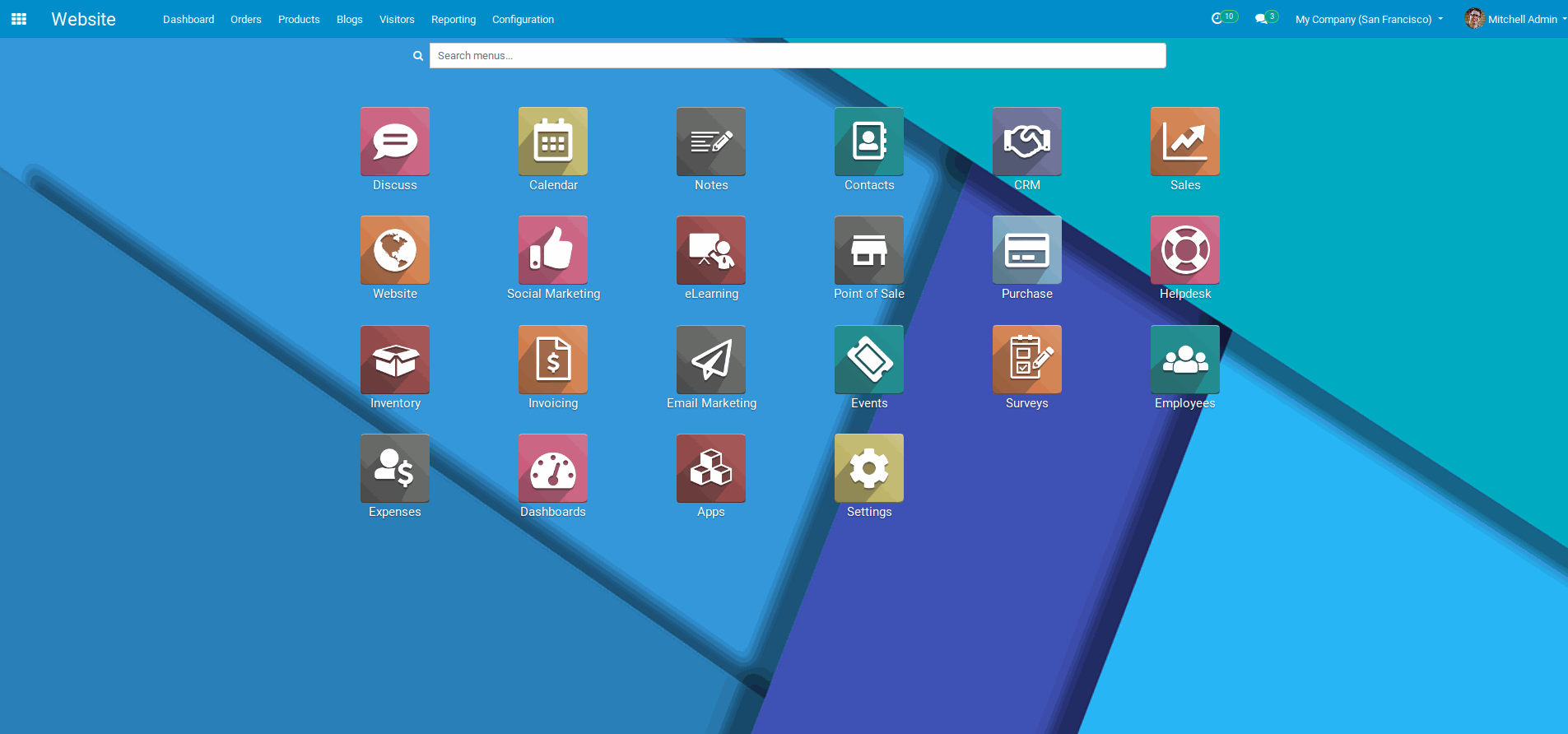1568x734 pixels.
Task: Launch the Calendar app icon
Action: [552, 142]
